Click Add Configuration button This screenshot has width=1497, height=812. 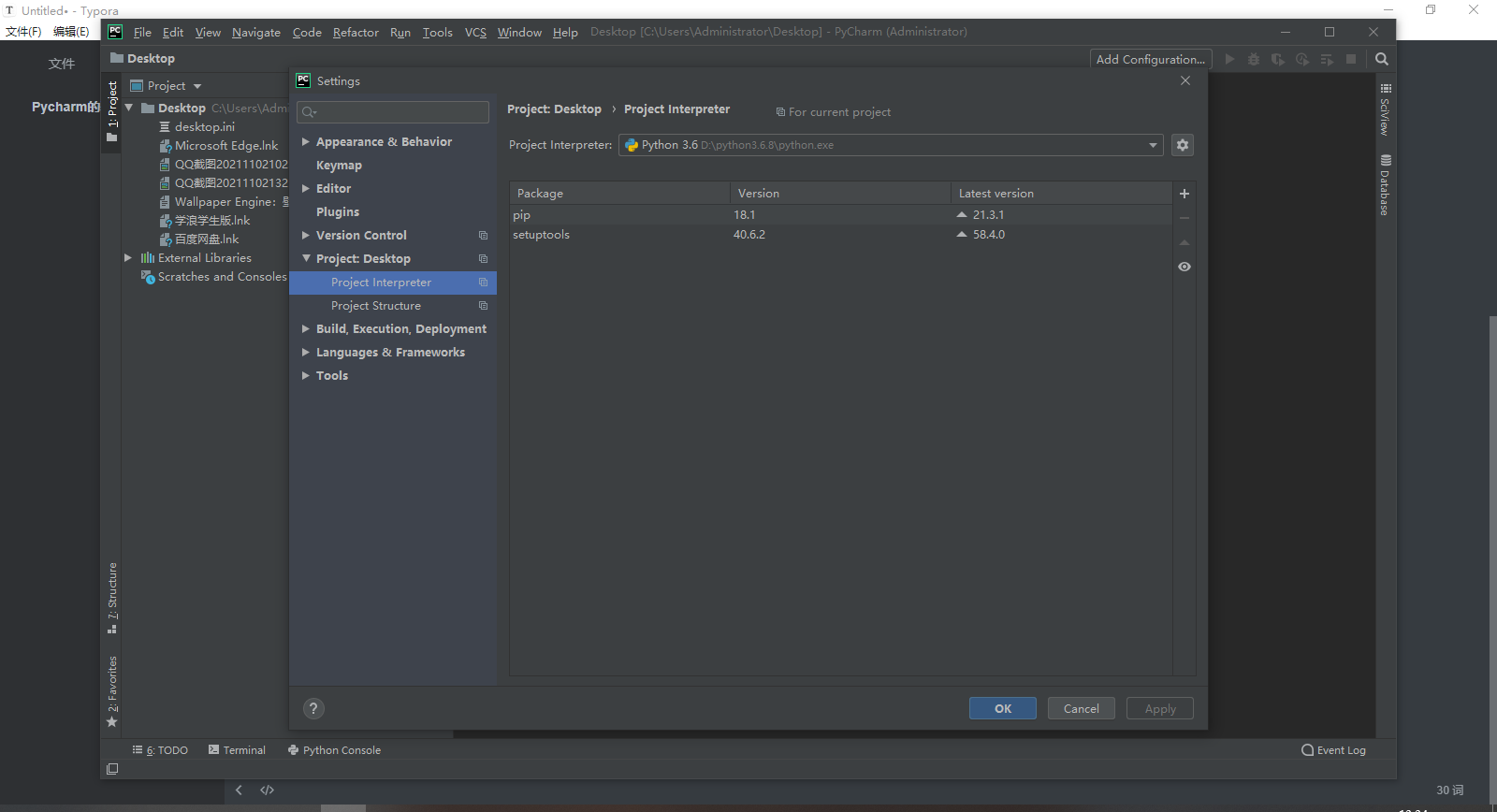click(x=1151, y=59)
